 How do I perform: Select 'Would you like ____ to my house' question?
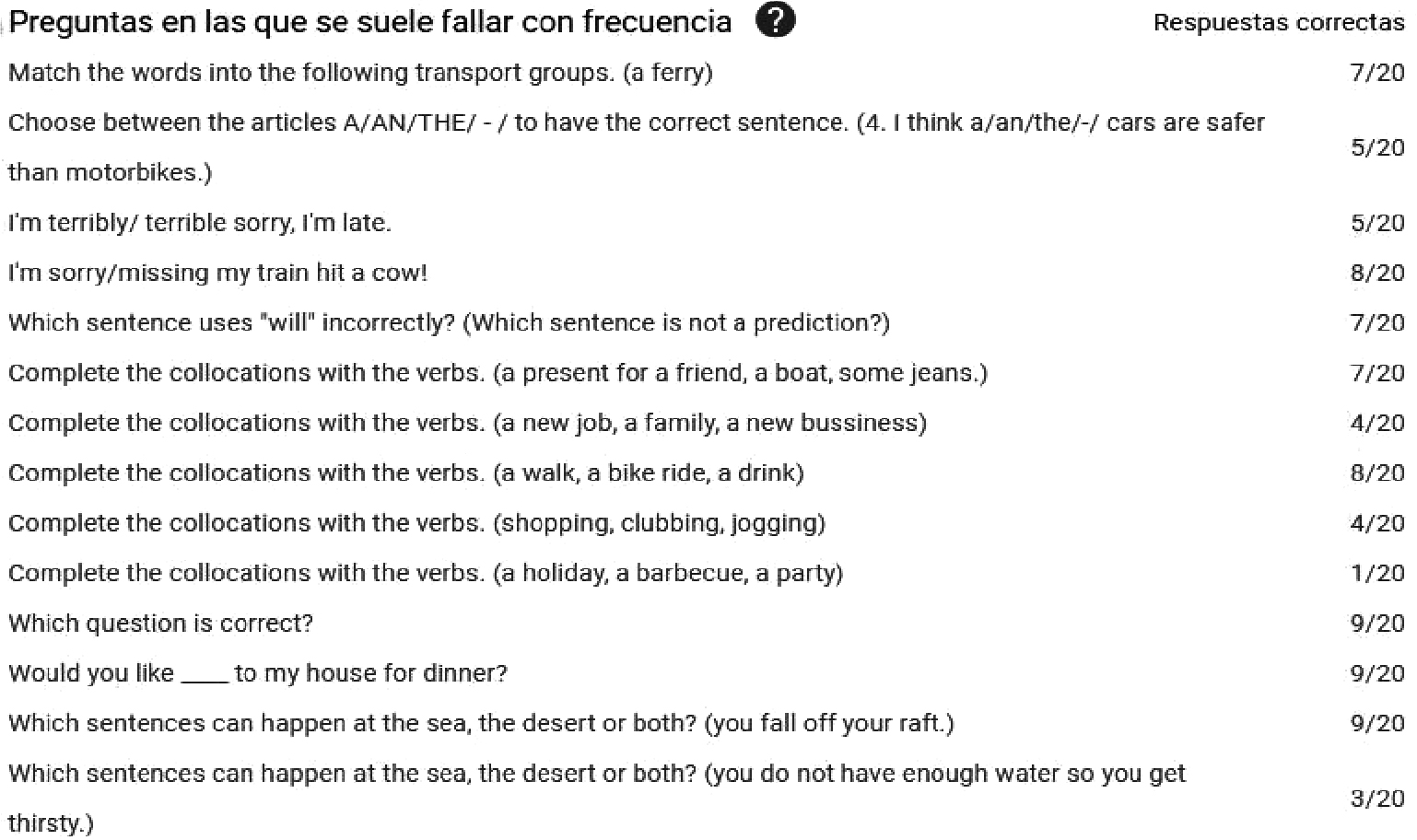(x=258, y=673)
